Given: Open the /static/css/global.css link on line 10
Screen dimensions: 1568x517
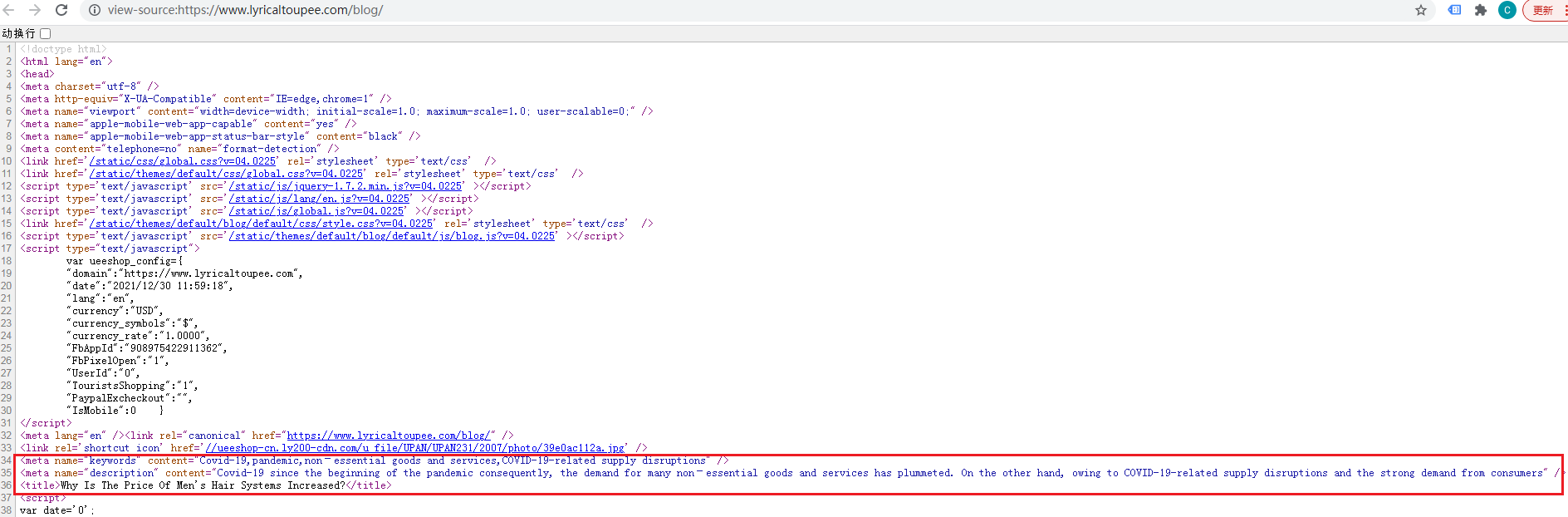Looking at the screenshot, I should click(x=183, y=161).
